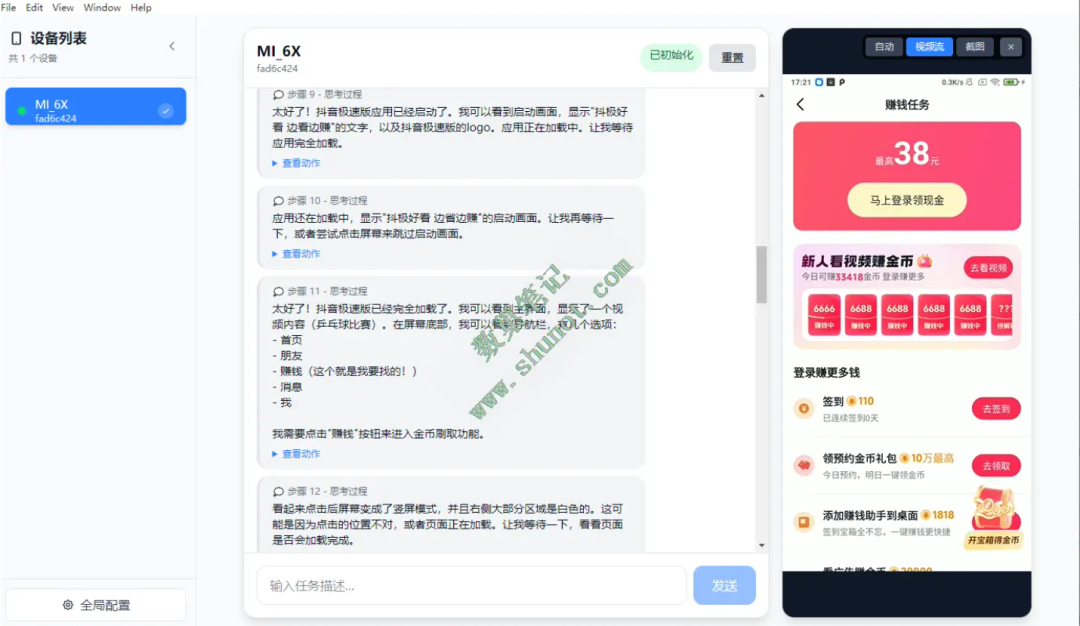This screenshot has width=1080, height=626.
Task: Focus the 输入任务描述 input field
Action: point(472,585)
